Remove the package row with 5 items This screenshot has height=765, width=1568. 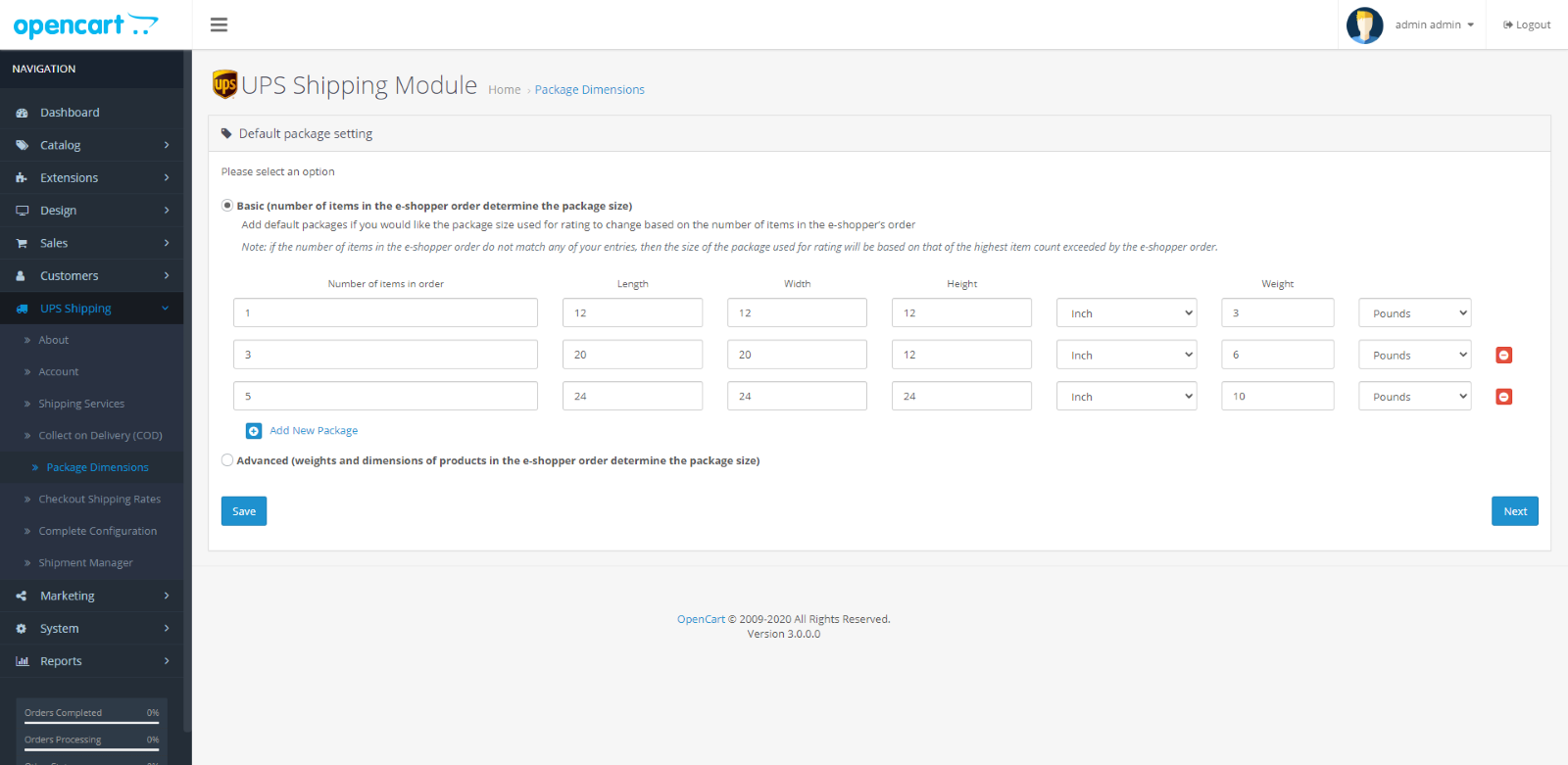click(x=1504, y=397)
